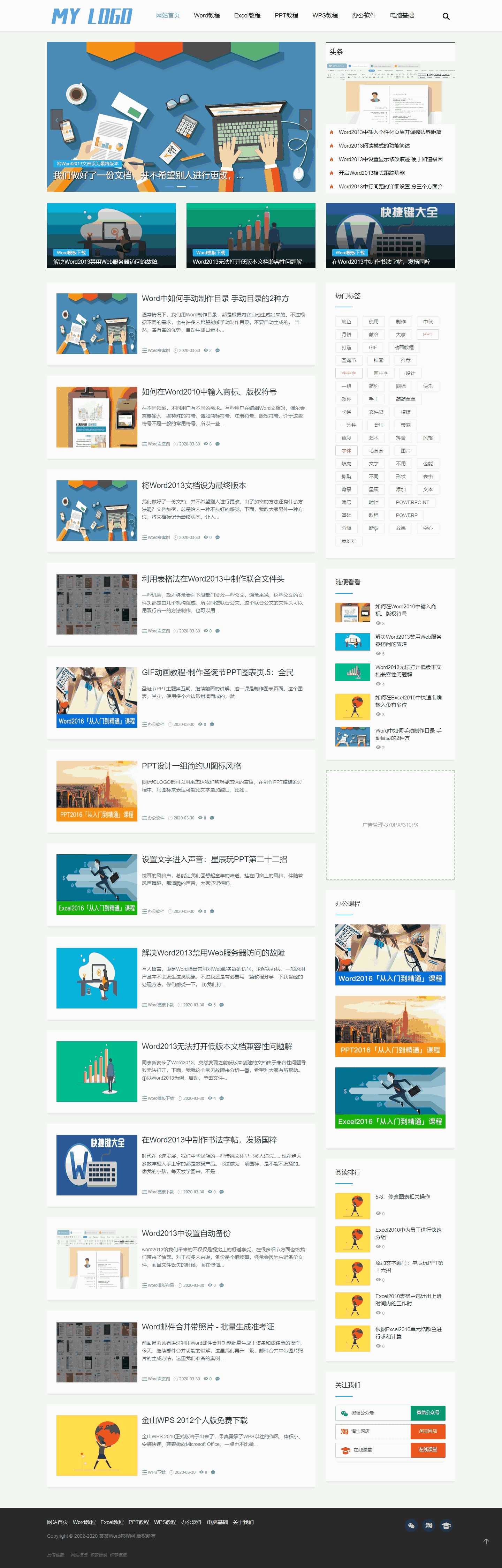Click comment icon on 'Word2013中设置自动备份' article

(221, 1285)
